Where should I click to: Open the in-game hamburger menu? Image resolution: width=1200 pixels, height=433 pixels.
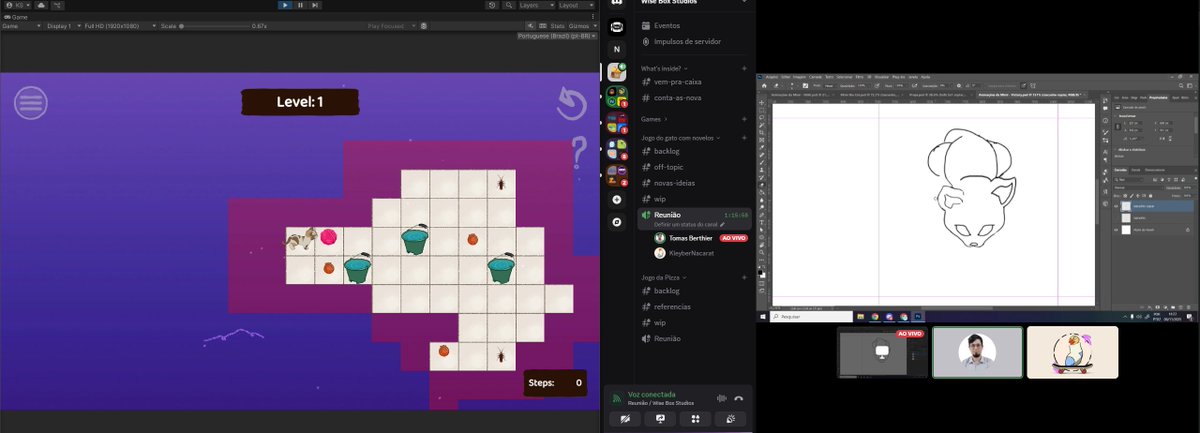click(31, 102)
